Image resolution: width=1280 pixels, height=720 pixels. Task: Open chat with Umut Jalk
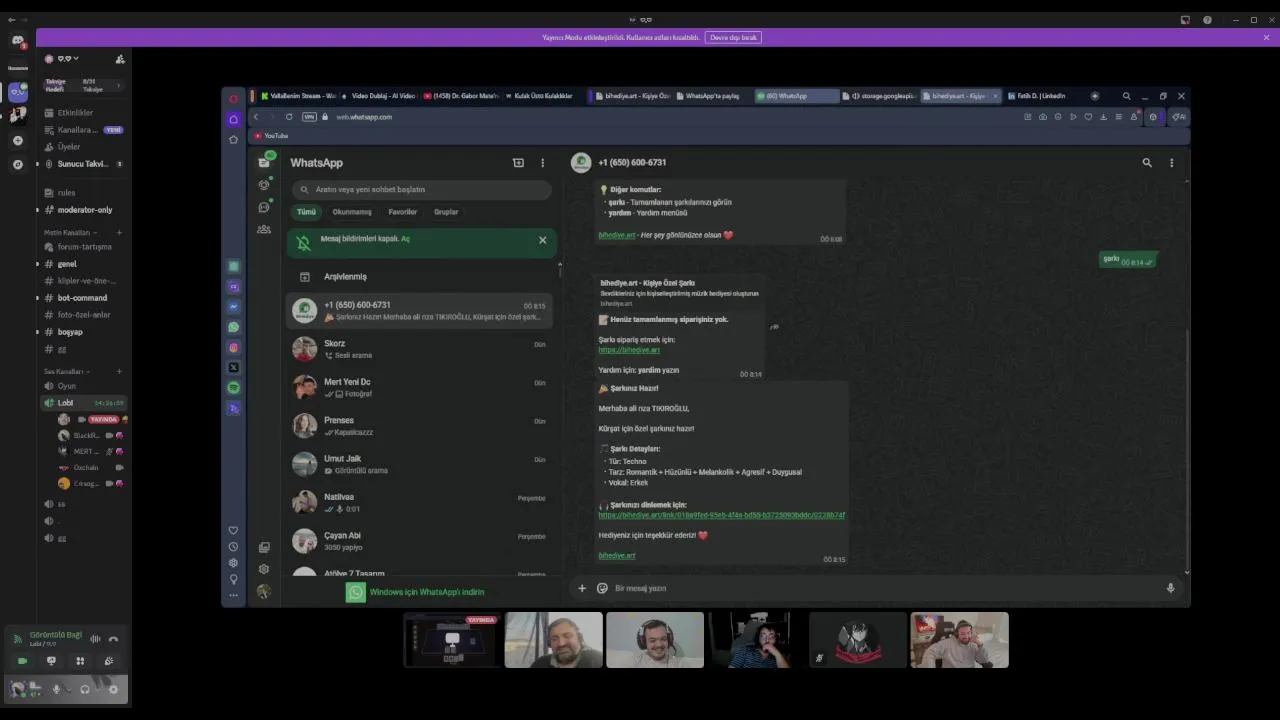(420, 464)
